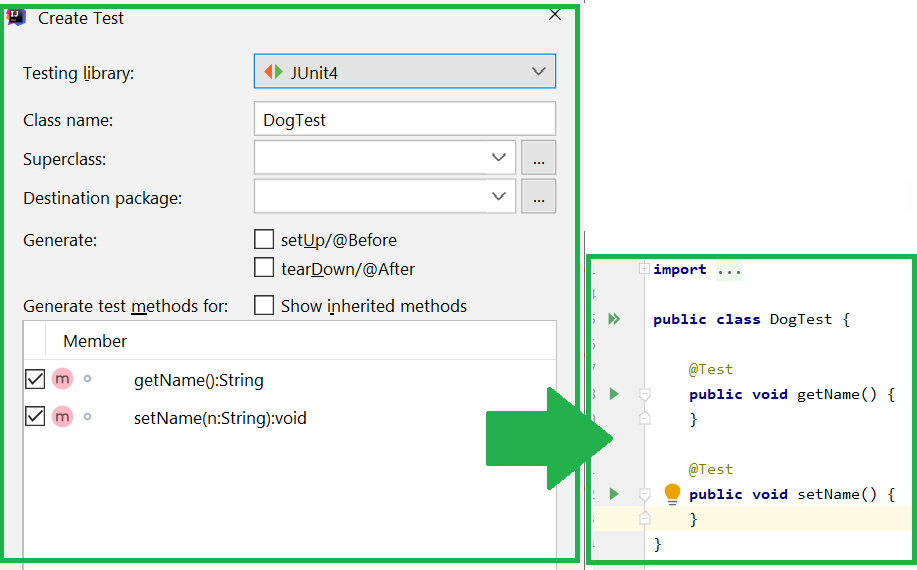Image resolution: width=917 pixels, height=570 pixels.
Task: Click the browse button for Destination package
Action: (x=538, y=197)
